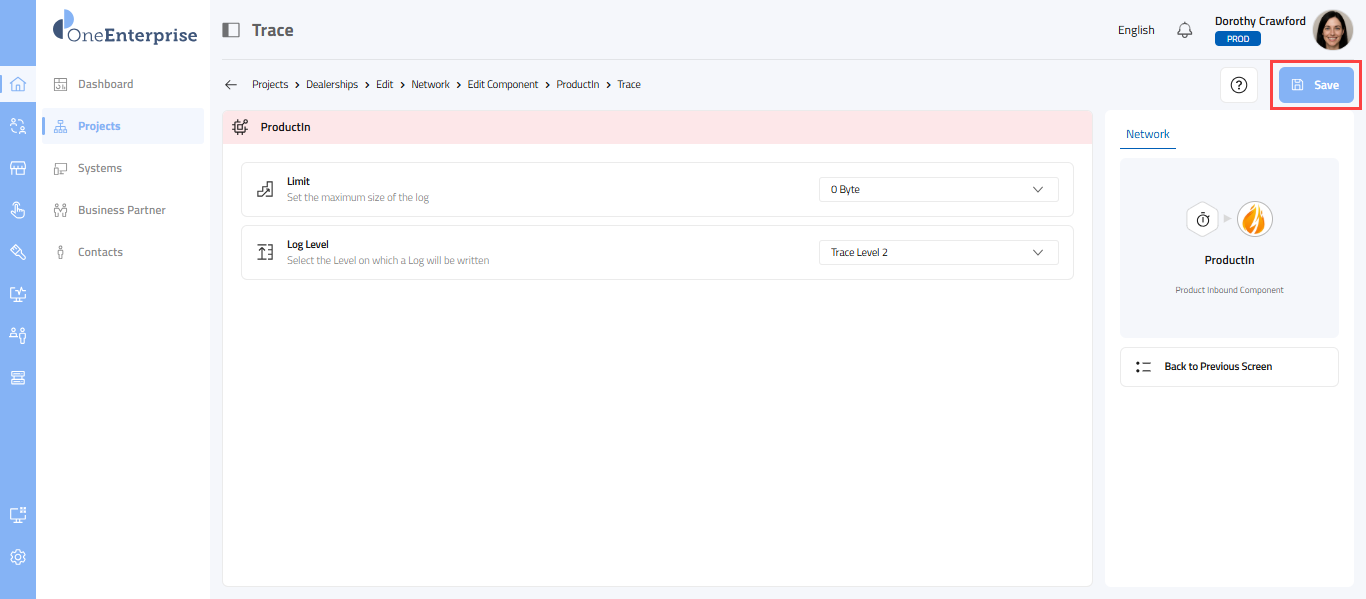Open help via the question mark icon
The image size is (1366, 599).
click(x=1239, y=85)
